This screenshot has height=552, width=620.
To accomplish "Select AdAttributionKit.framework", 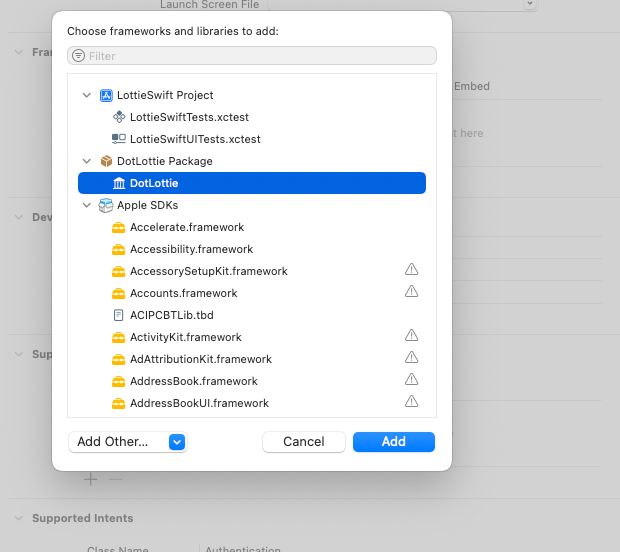I will pyautogui.click(x=201, y=359).
